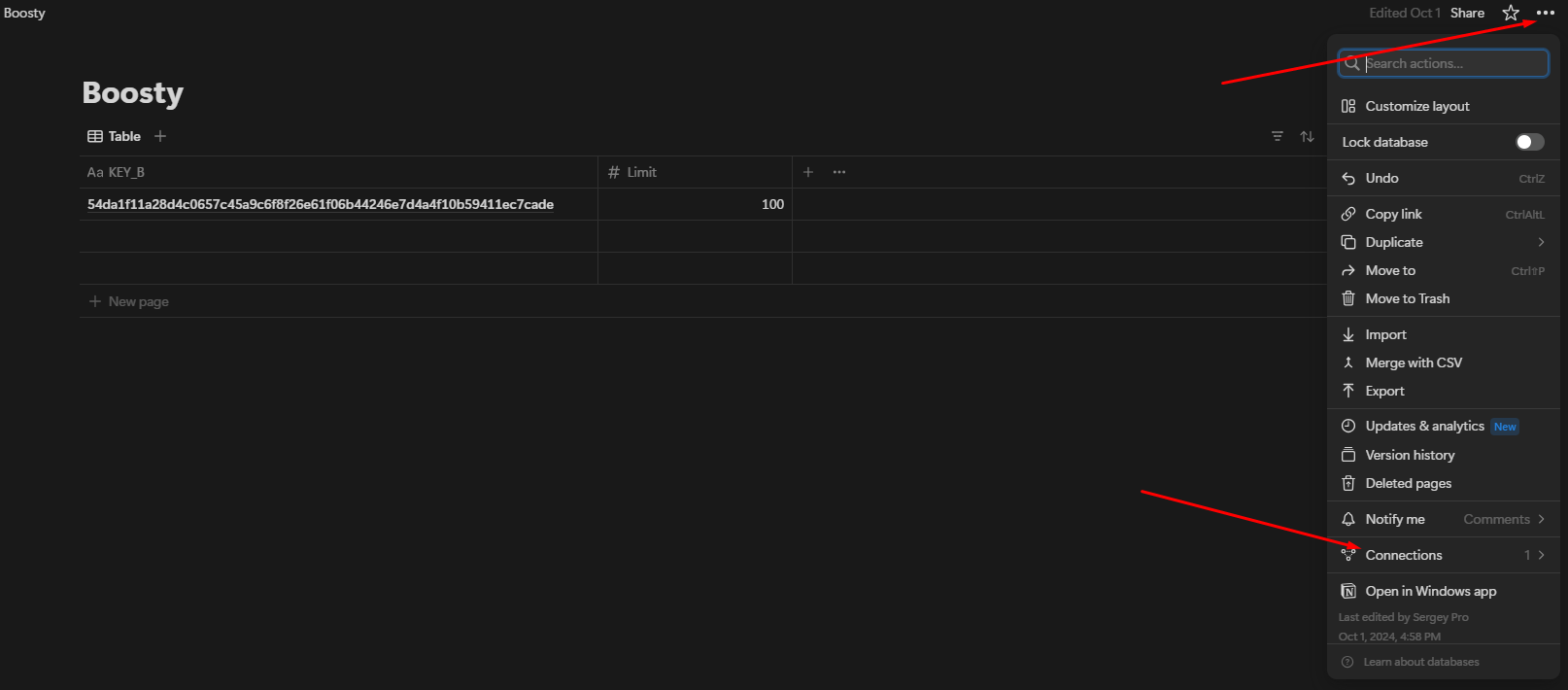Click the KEY_B column header
This screenshot has height=690, width=1568.
click(338, 172)
